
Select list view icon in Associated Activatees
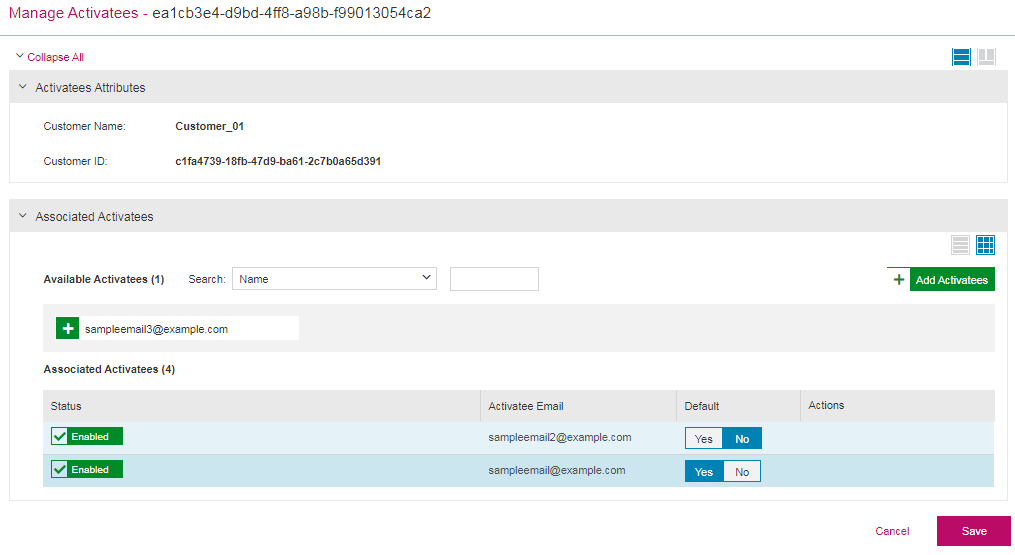click(960, 245)
